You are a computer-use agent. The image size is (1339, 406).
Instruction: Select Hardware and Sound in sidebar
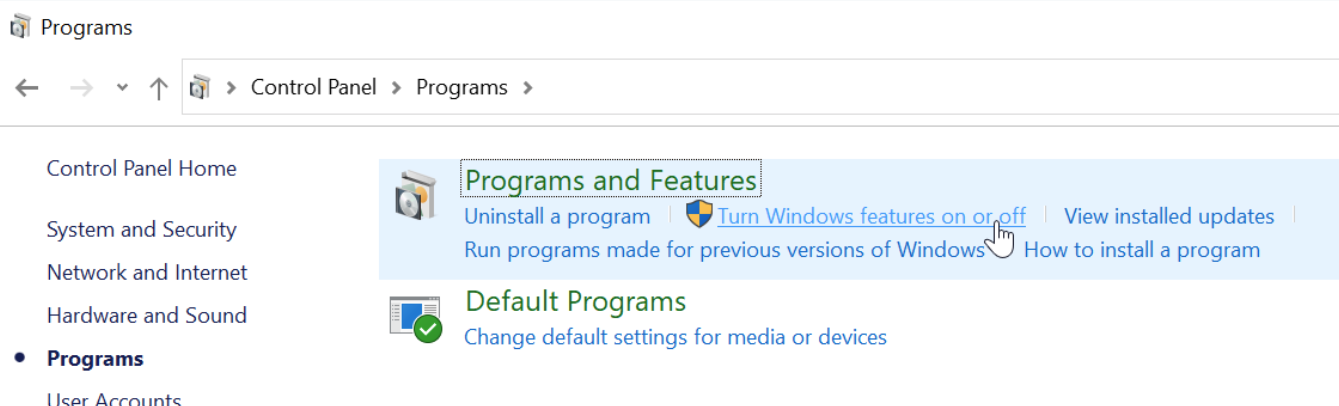146,315
